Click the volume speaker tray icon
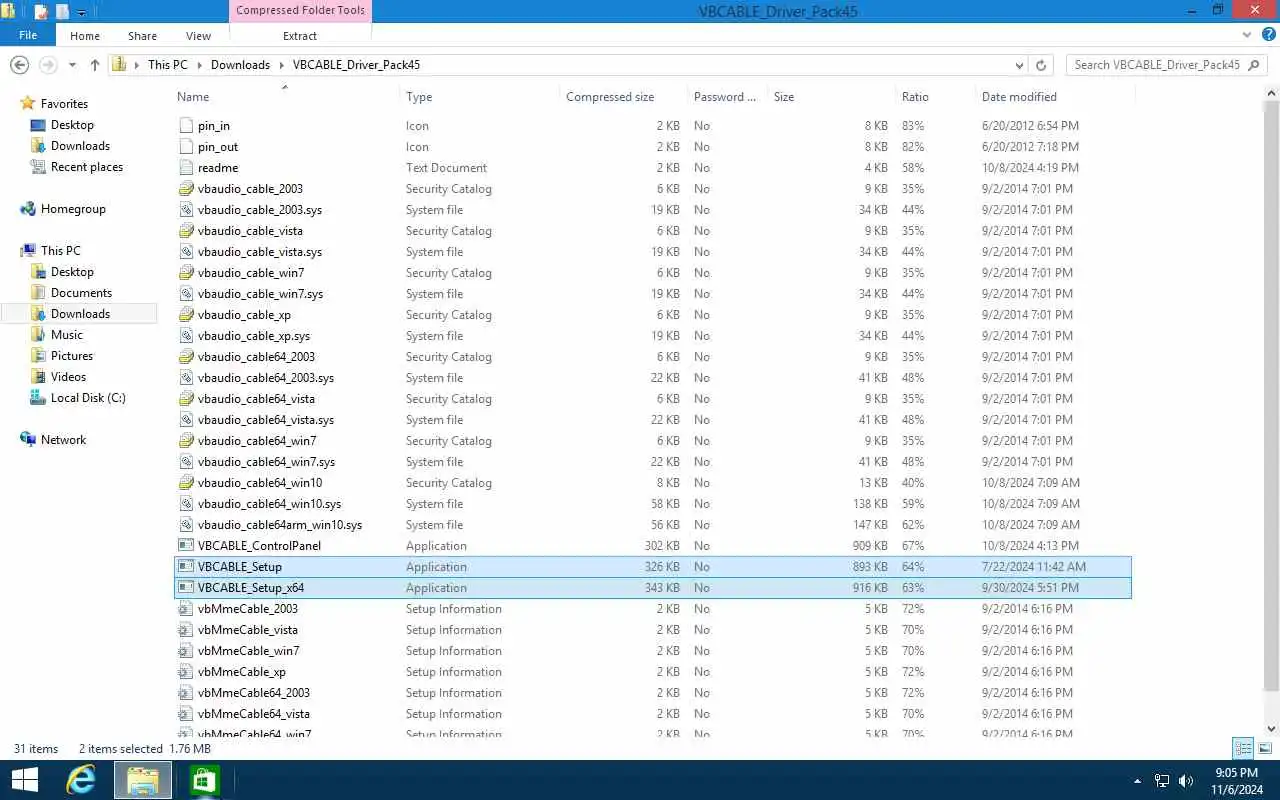Viewport: 1280px width, 800px height. coord(1186,781)
